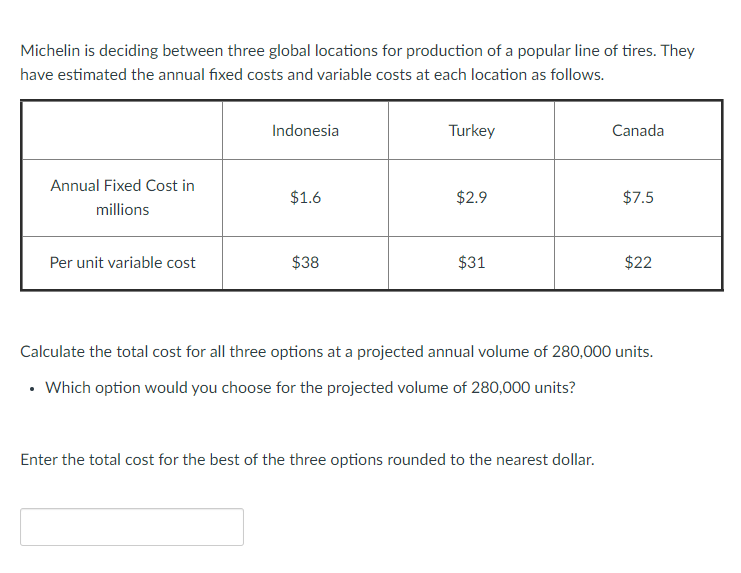Screen dimensions: 741x573
Task: Click the 'have estimated the annual fixed costs' line
Action: [312, 75]
